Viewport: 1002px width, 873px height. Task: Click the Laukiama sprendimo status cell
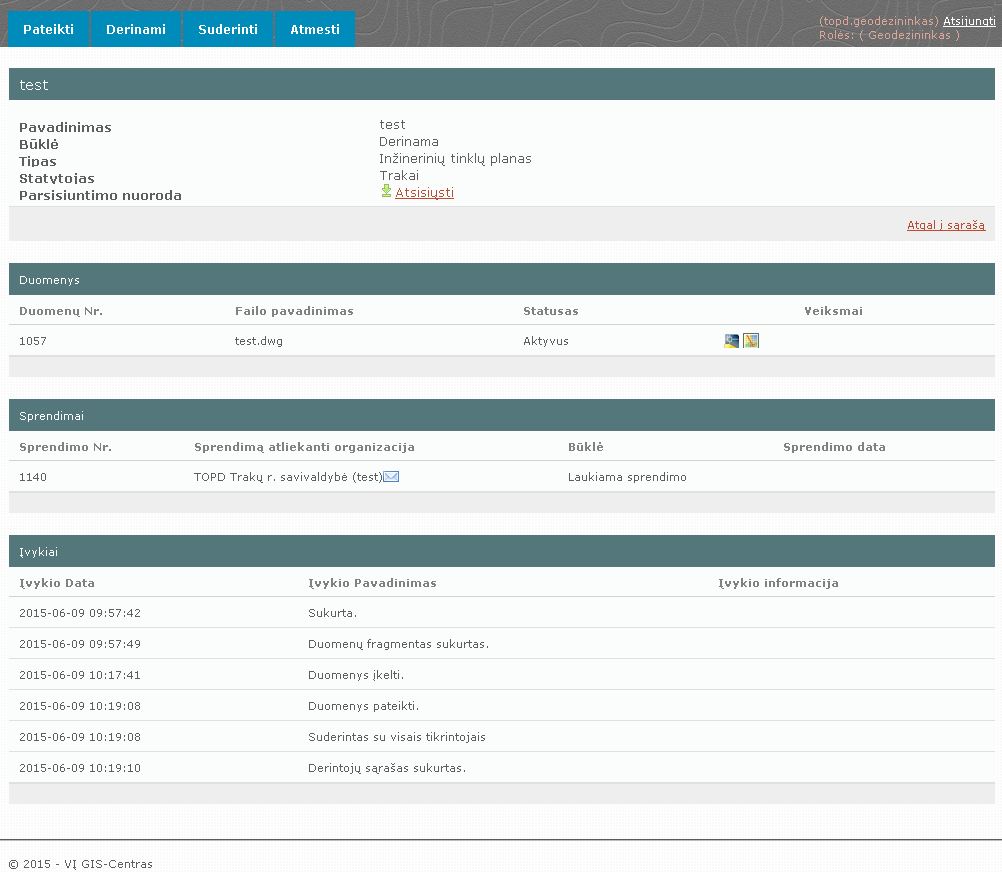pyautogui.click(x=627, y=477)
